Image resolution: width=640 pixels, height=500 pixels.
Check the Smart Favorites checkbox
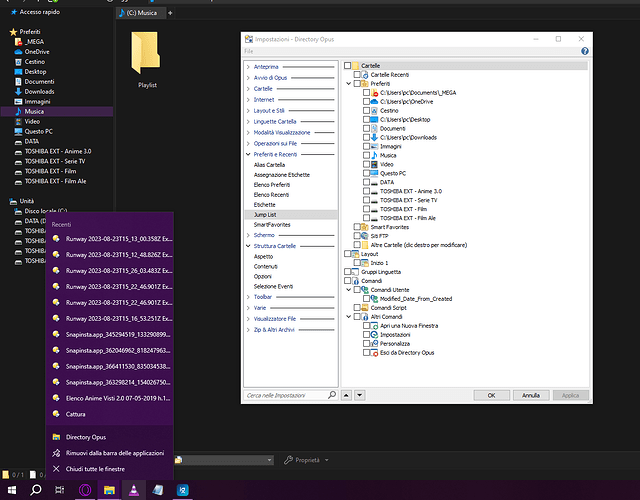[x=357, y=227]
